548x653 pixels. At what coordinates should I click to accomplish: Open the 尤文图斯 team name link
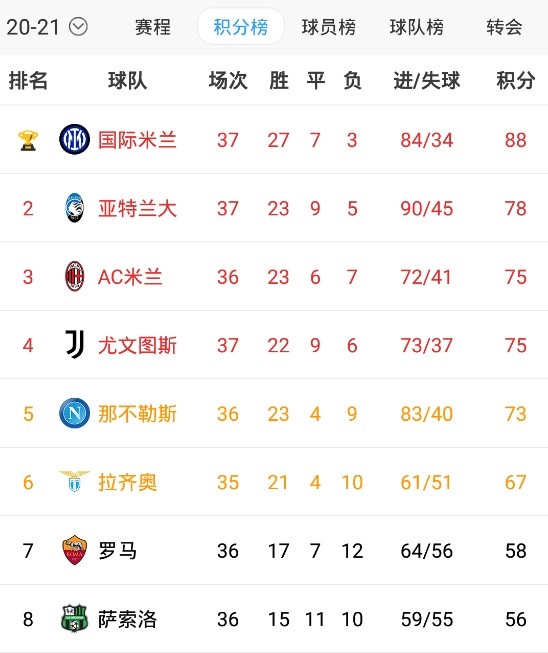click(x=137, y=345)
